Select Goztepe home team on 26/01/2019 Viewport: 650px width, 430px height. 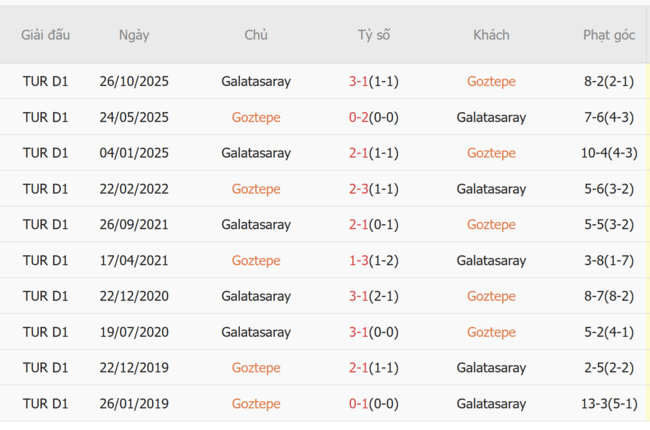pos(256,404)
